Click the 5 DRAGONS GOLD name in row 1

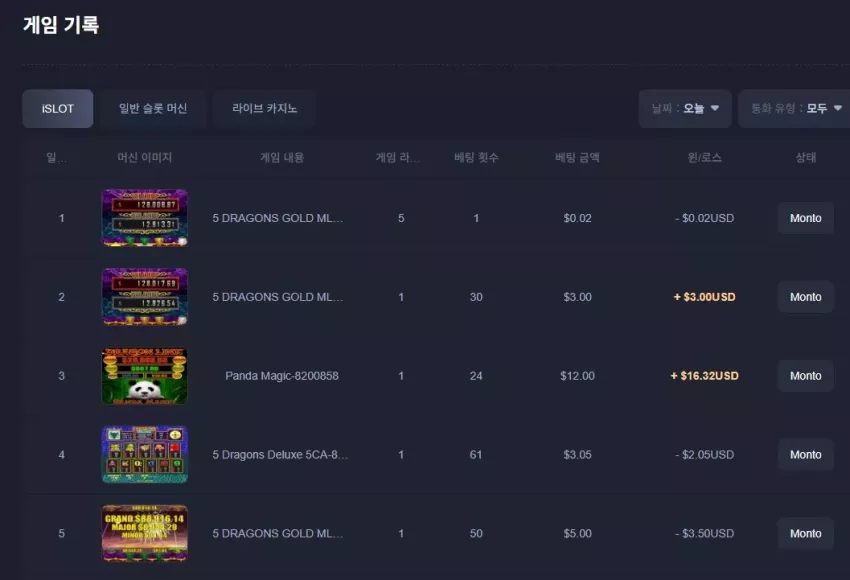tap(278, 218)
